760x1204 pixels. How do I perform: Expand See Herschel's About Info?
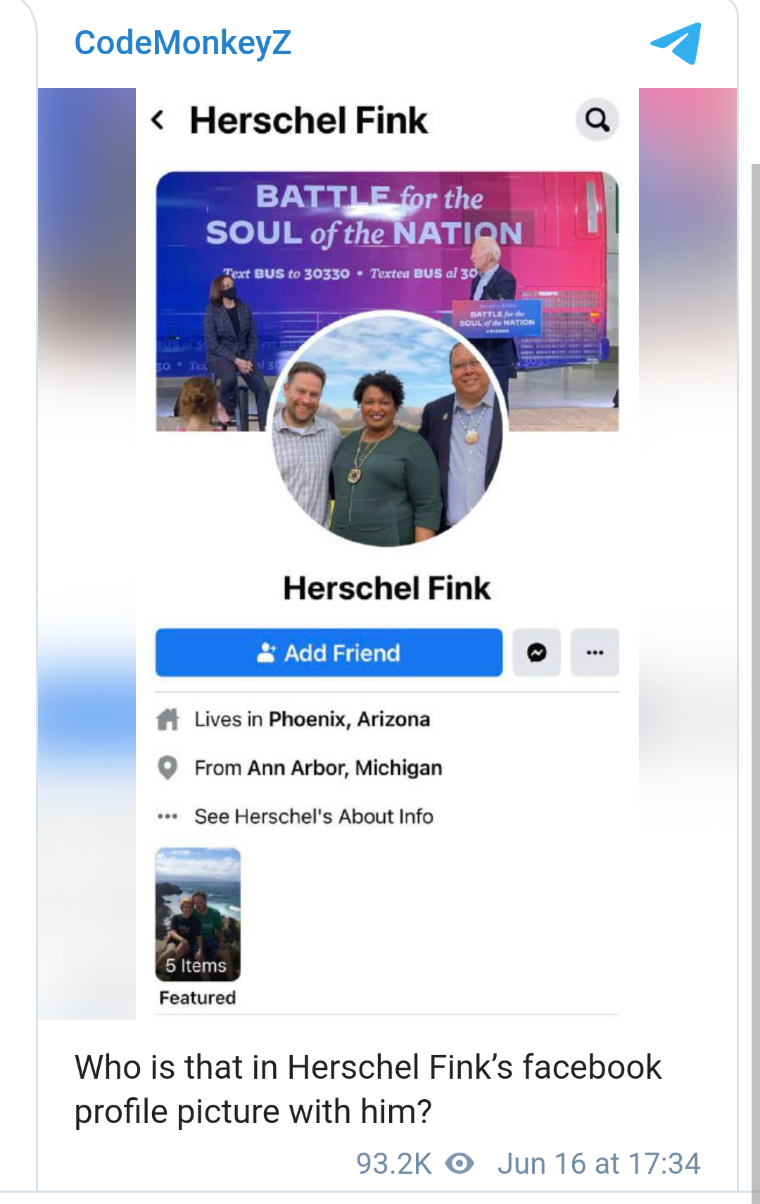coord(314,816)
